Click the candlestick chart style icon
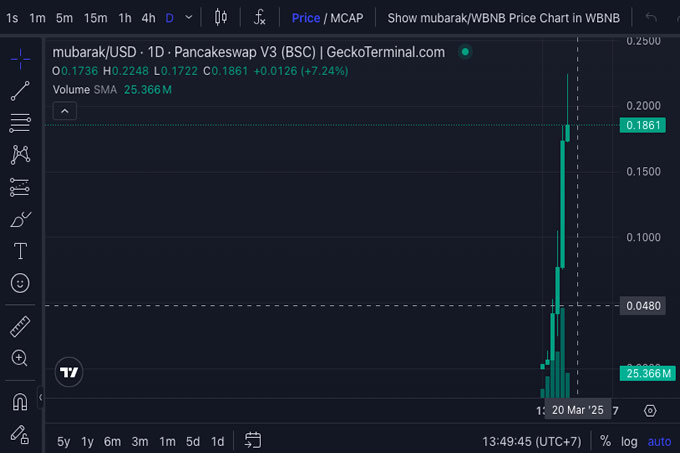Image resolution: width=680 pixels, height=453 pixels. click(x=221, y=18)
